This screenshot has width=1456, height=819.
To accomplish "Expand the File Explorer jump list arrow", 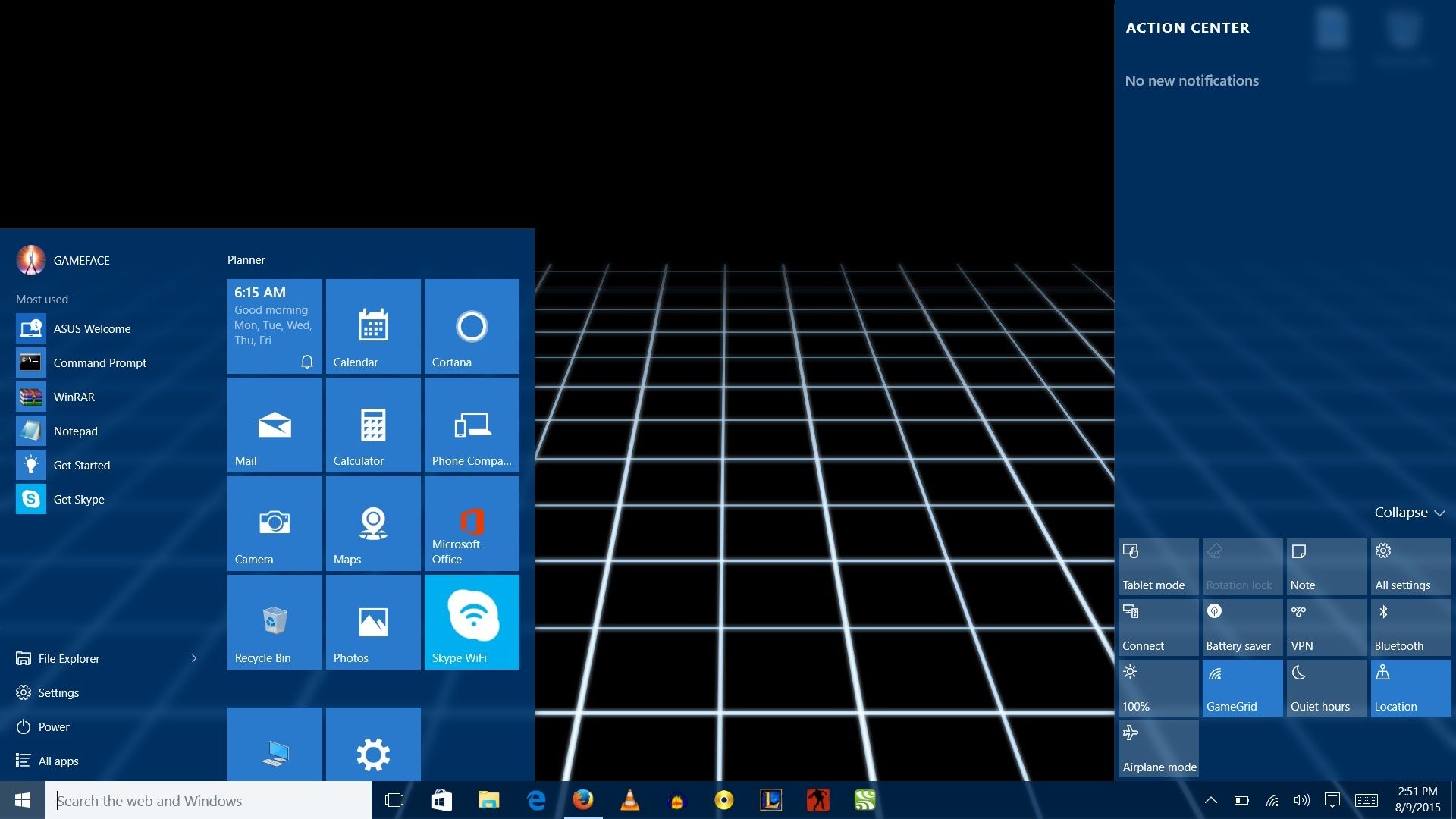I will 194,658.
